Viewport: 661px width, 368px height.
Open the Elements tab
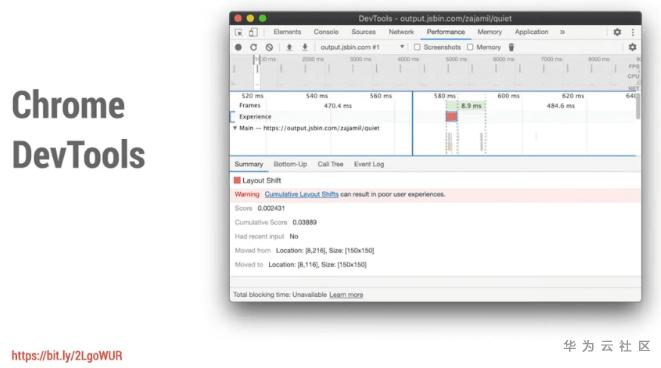[x=287, y=32]
